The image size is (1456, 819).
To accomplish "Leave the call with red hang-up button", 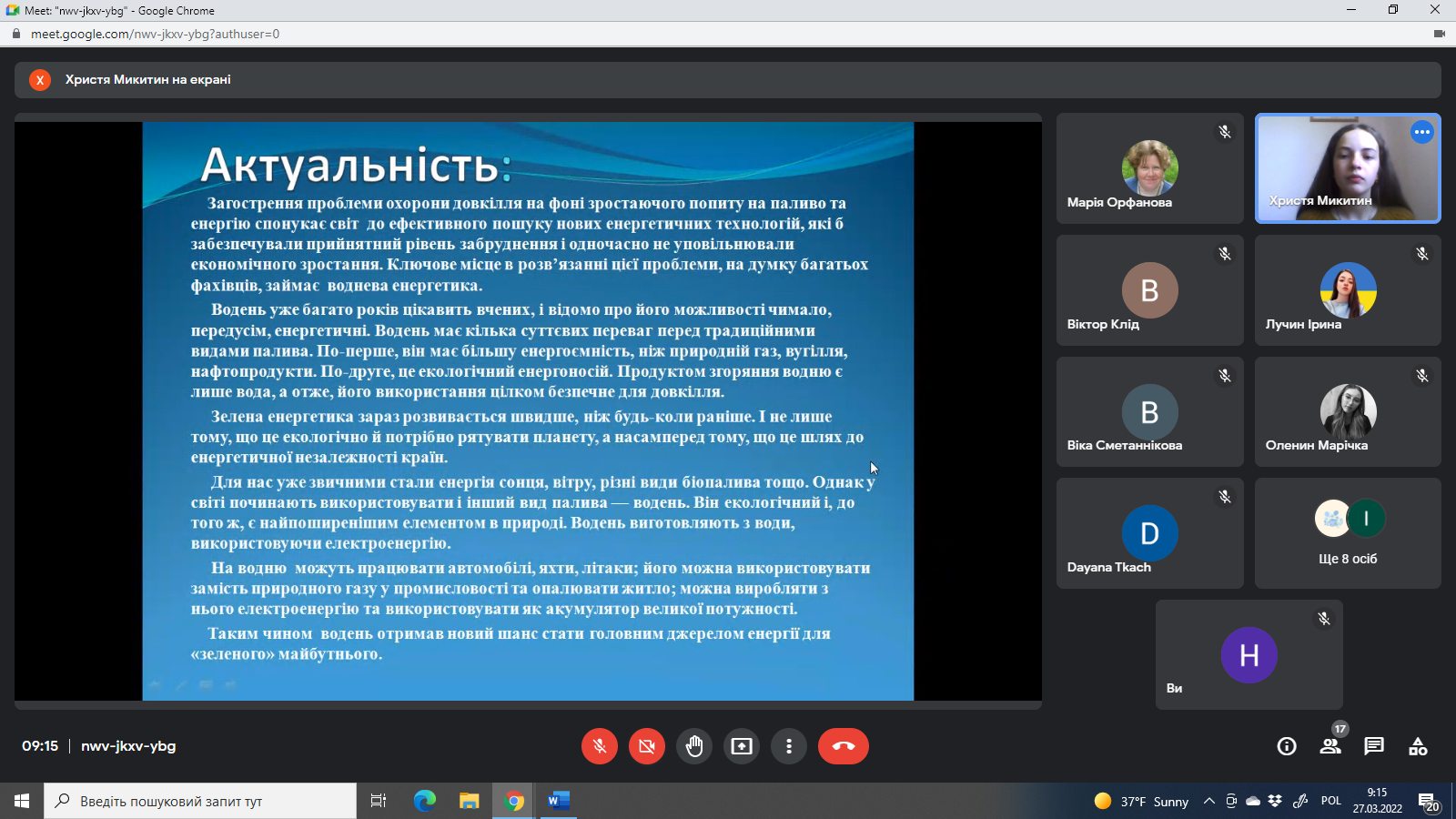I will click(x=844, y=746).
